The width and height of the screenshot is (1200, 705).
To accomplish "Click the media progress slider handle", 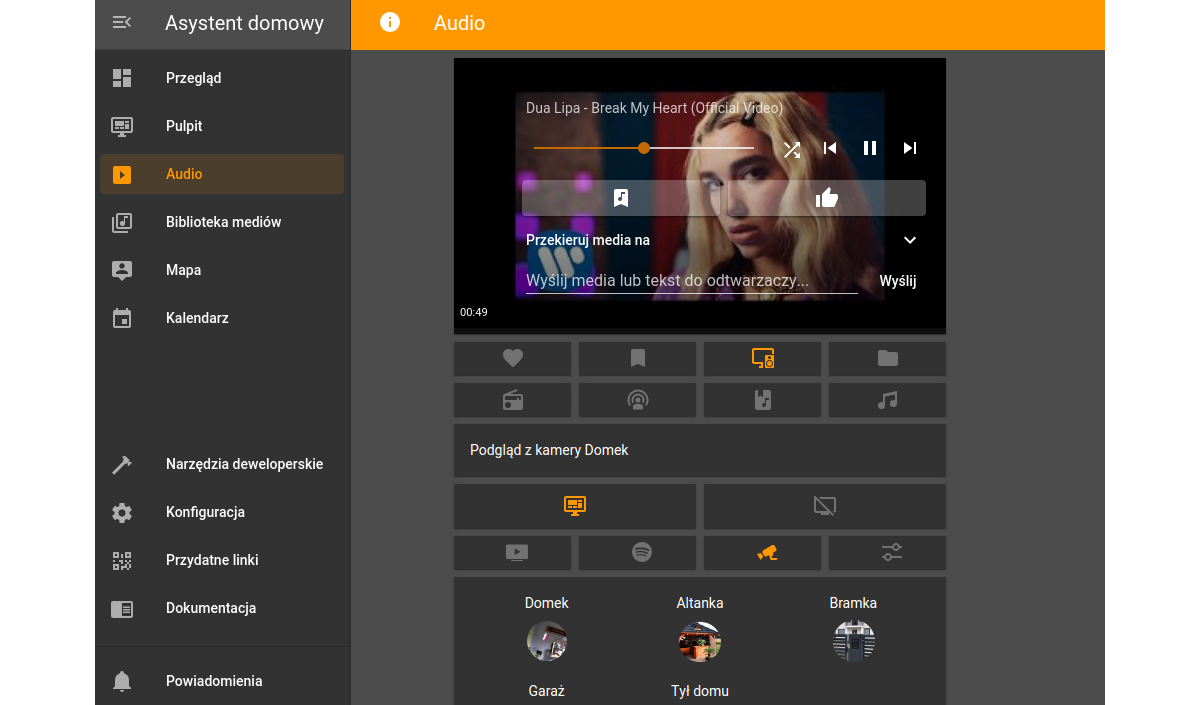I will coord(644,148).
